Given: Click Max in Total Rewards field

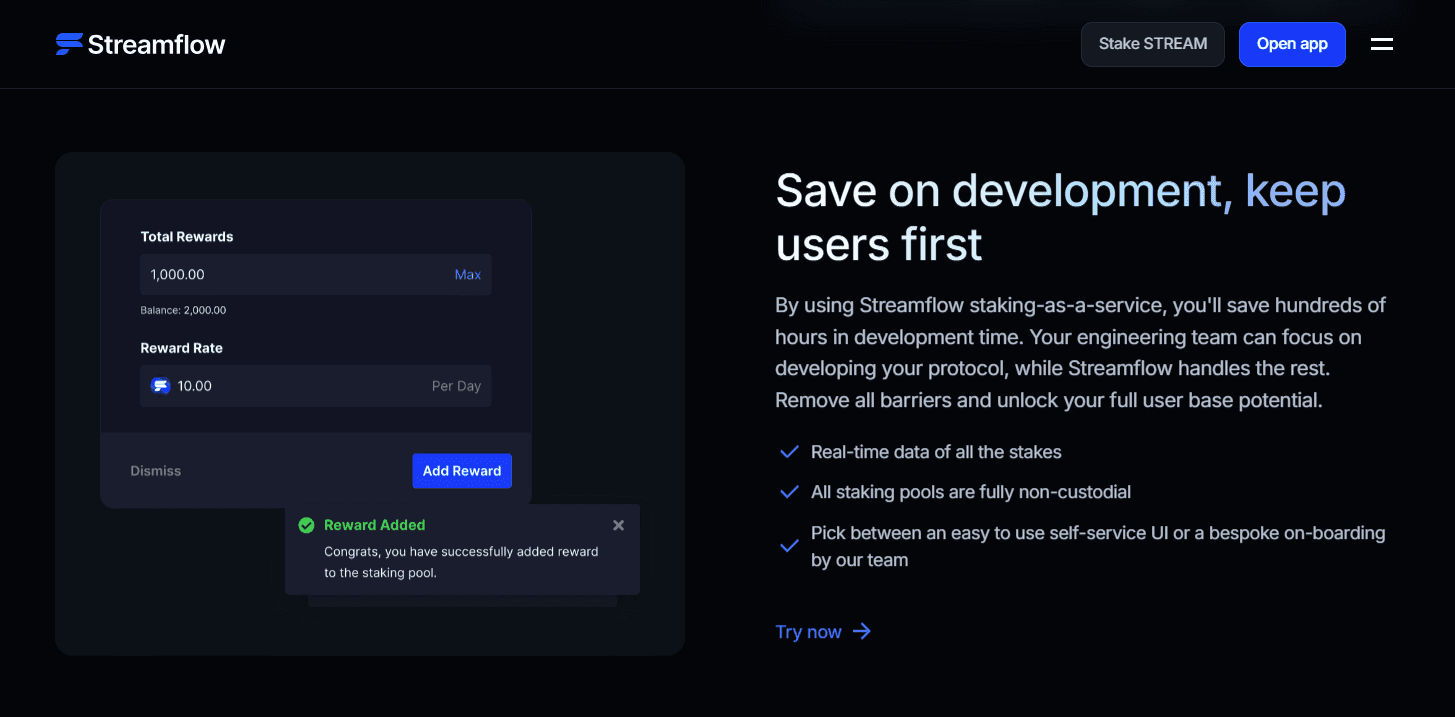Looking at the screenshot, I should pyautogui.click(x=468, y=274).
